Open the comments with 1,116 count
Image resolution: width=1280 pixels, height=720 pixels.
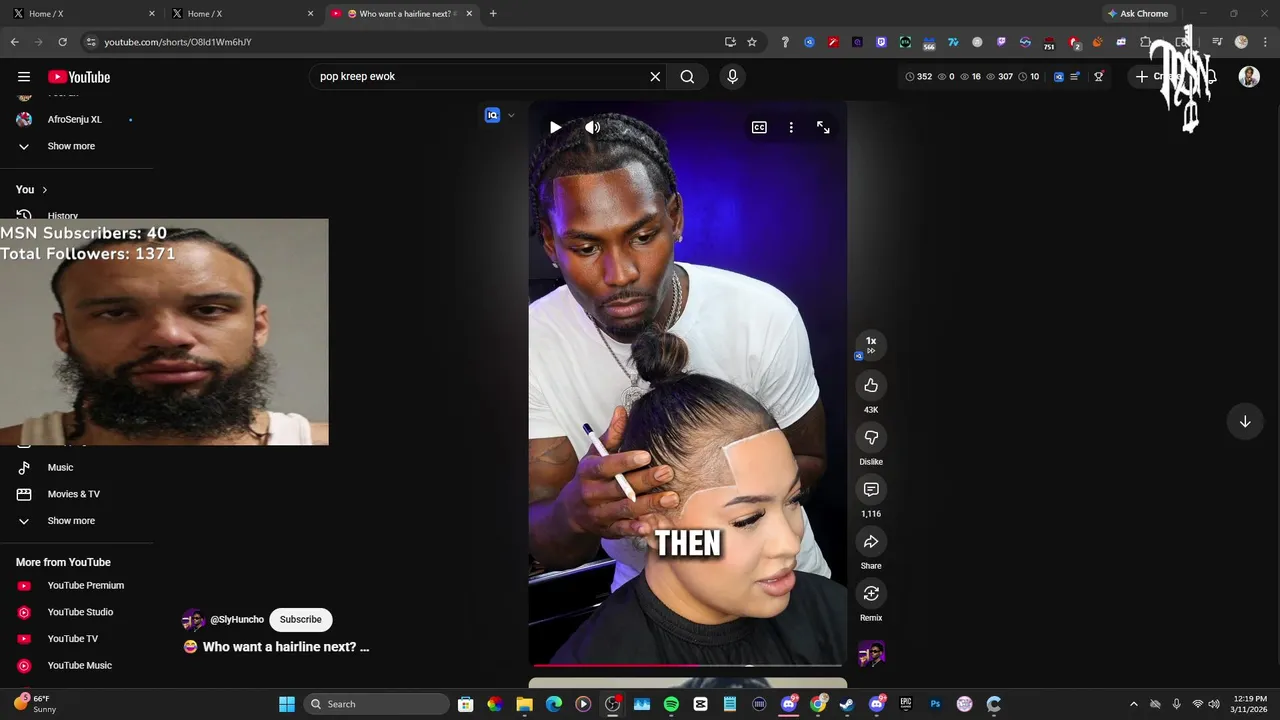coord(871,490)
